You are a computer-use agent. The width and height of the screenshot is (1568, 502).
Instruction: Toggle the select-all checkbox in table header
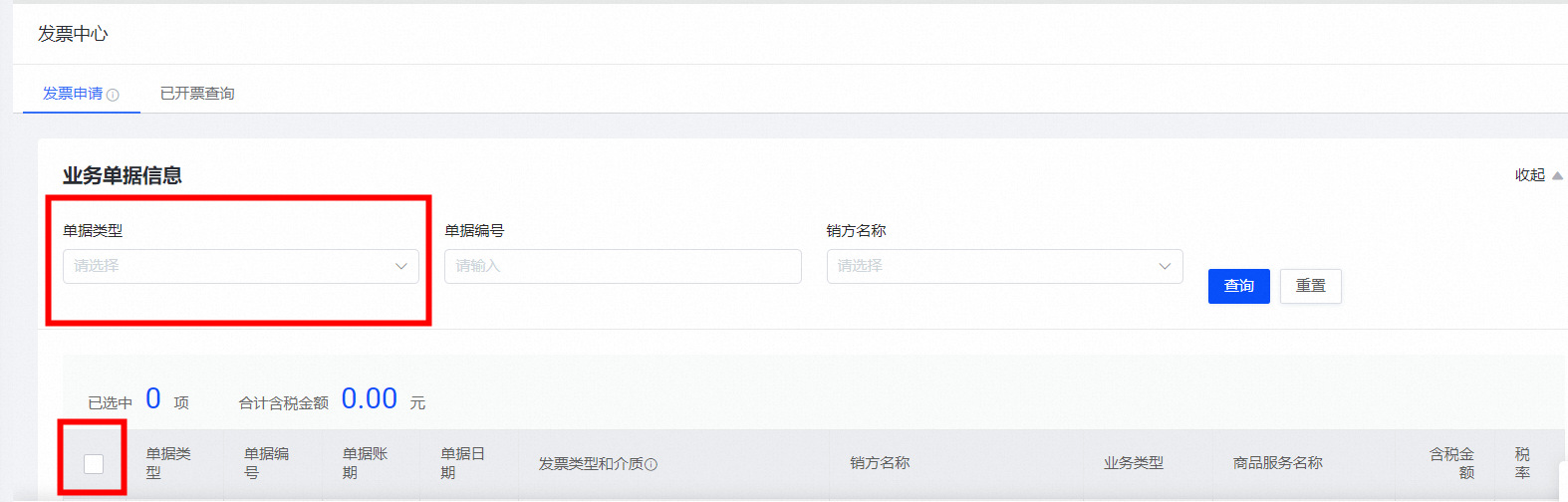[94, 463]
